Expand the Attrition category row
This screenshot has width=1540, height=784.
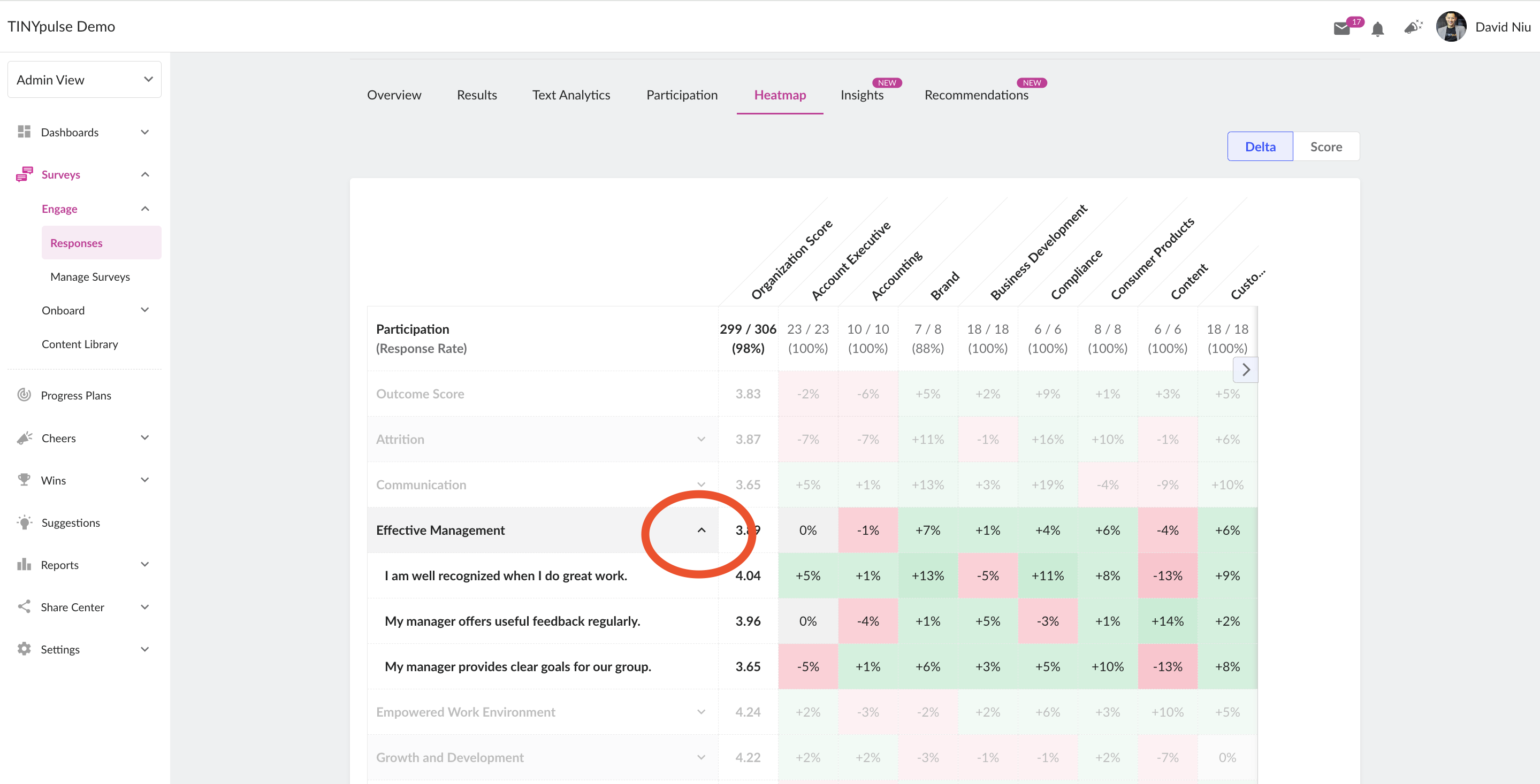tap(702, 439)
